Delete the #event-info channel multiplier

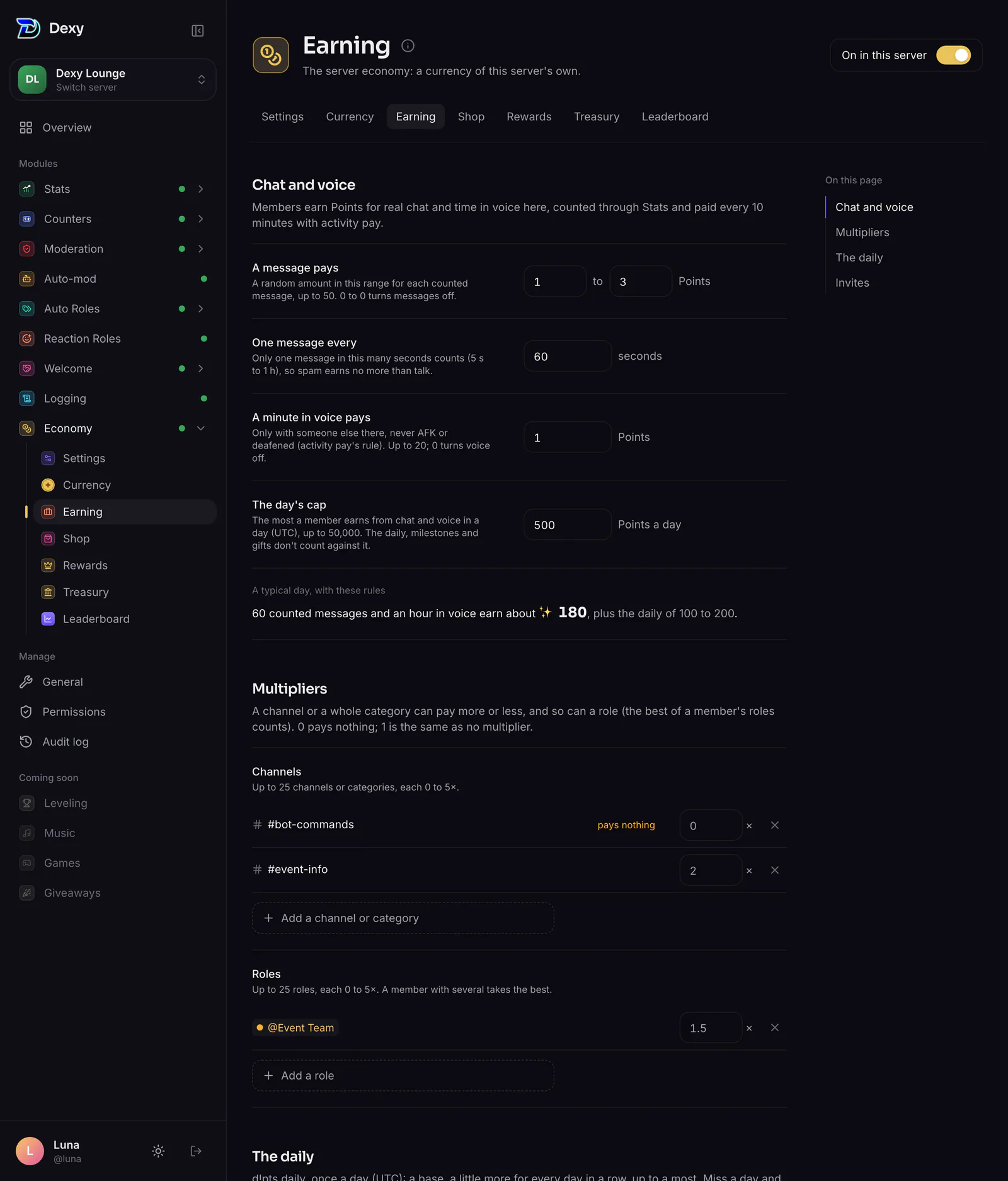pyautogui.click(x=775, y=870)
